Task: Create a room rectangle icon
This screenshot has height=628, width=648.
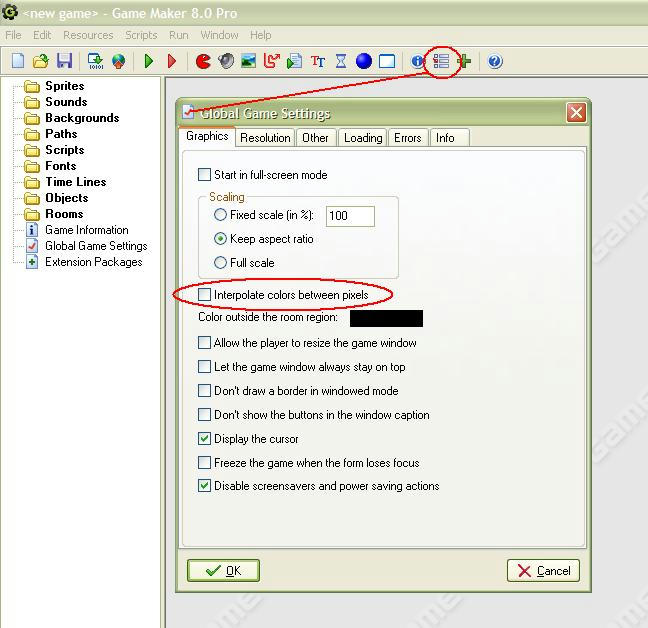Action: coord(387,61)
